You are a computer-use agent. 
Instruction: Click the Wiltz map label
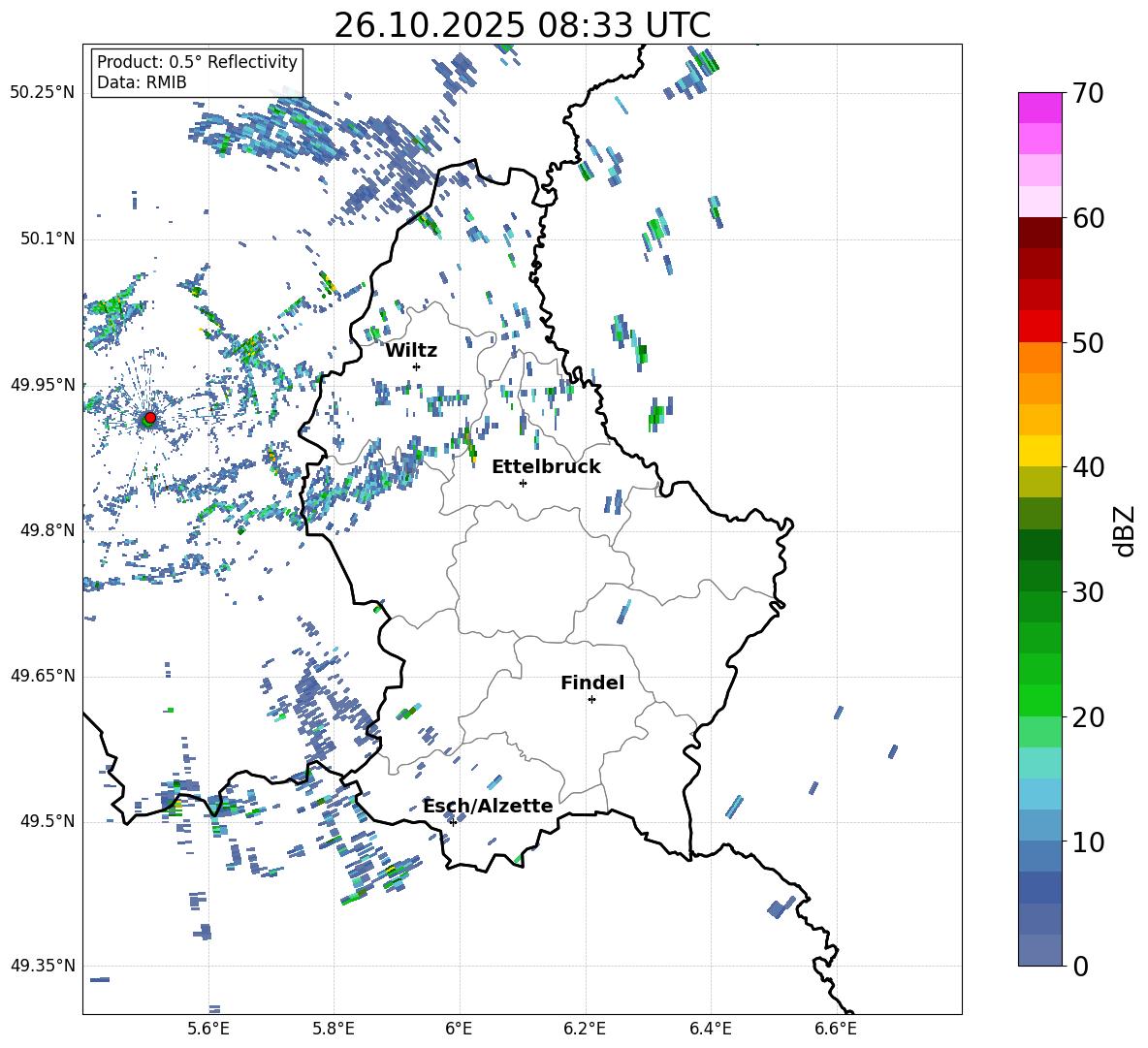tap(411, 350)
